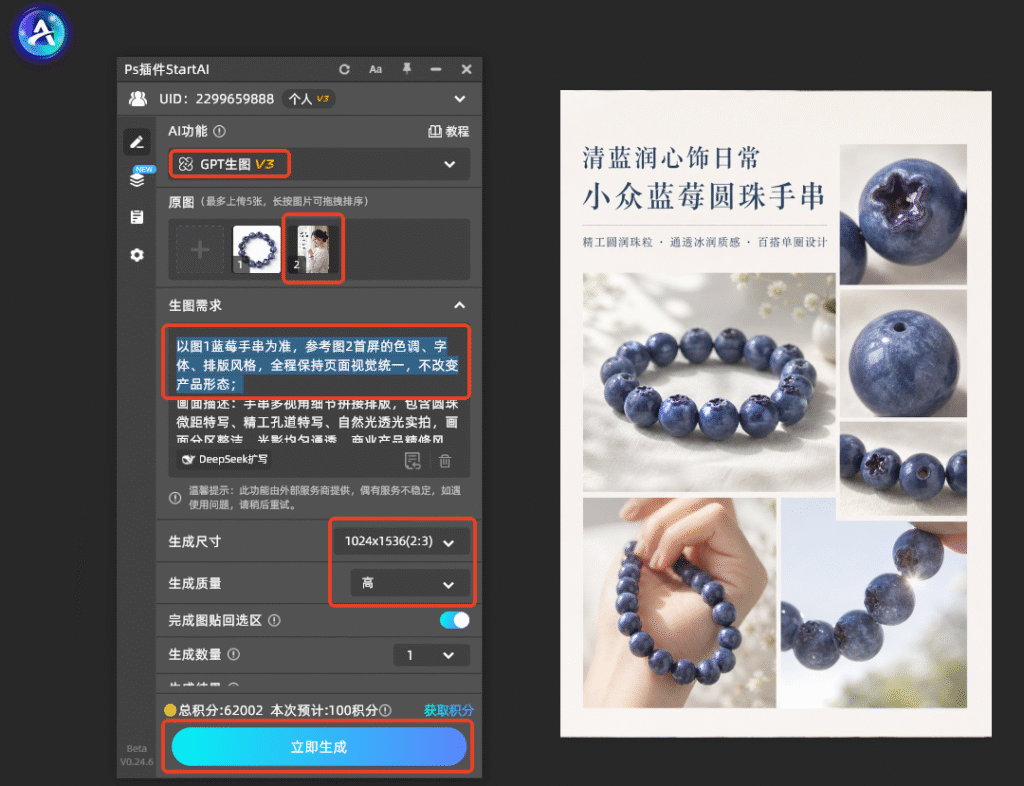Image resolution: width=1024 pixels, height=786 pixels.
Task: Select thumbnail 1 with the bracelet
Action: 257,249
